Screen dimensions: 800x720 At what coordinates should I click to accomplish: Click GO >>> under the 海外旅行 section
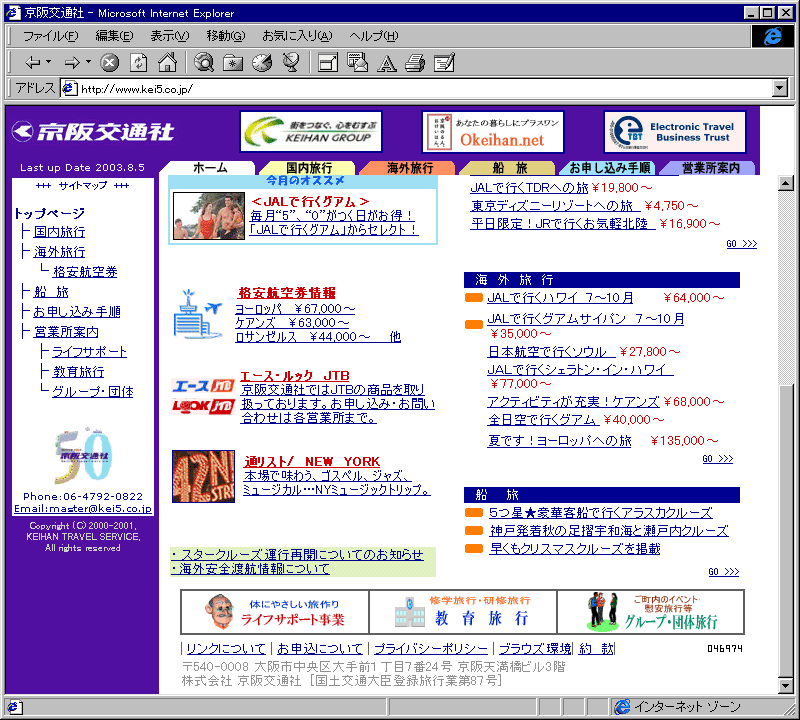717,459
